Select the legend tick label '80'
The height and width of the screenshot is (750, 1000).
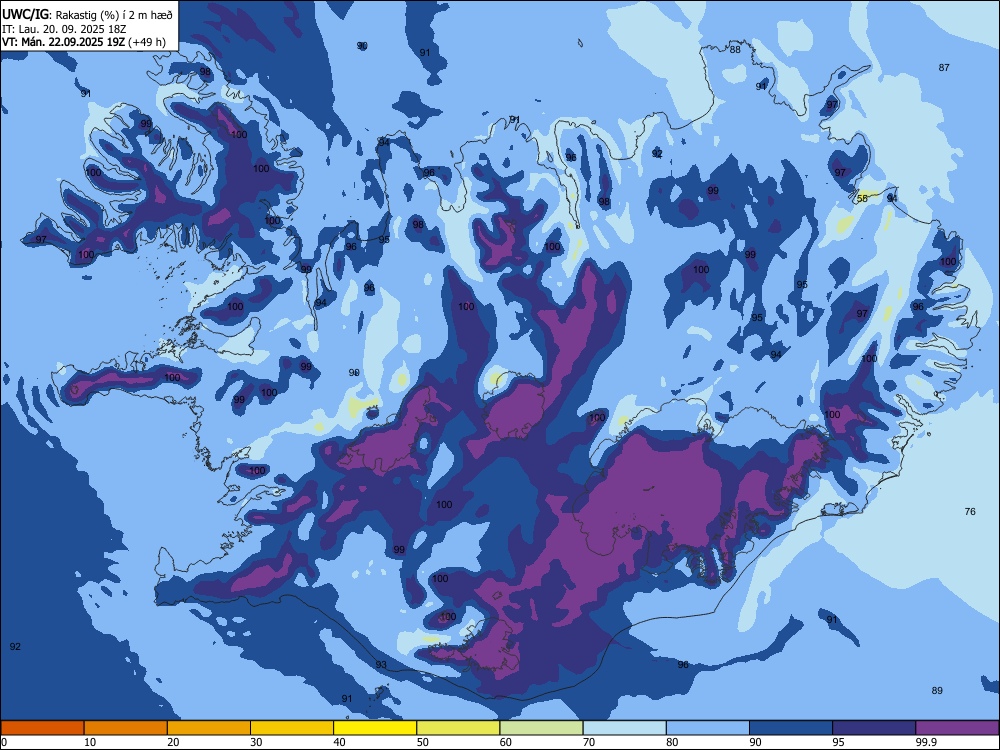pyautogui.click(x=672, y=742)
